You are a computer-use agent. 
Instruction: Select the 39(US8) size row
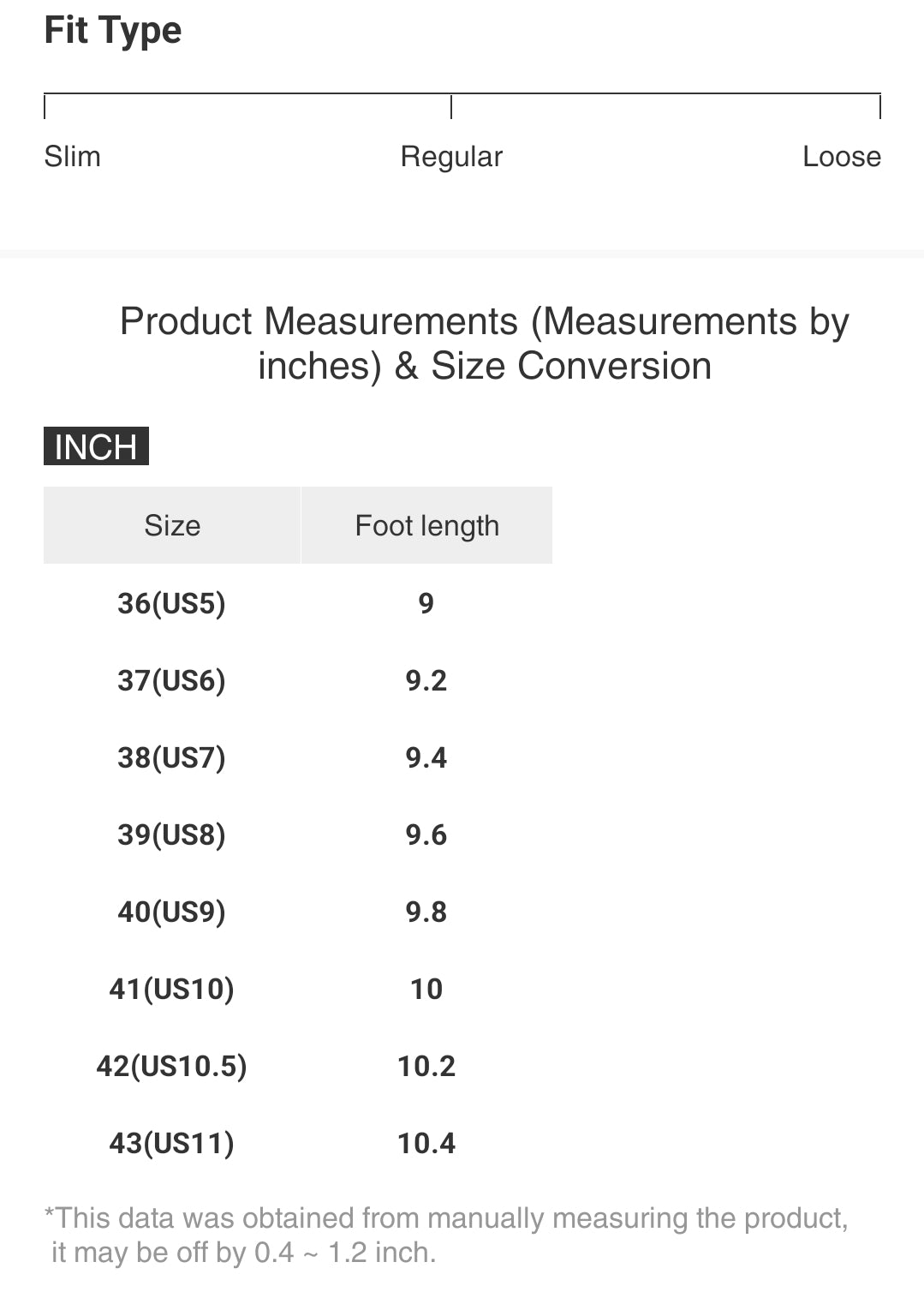(298, 834)
